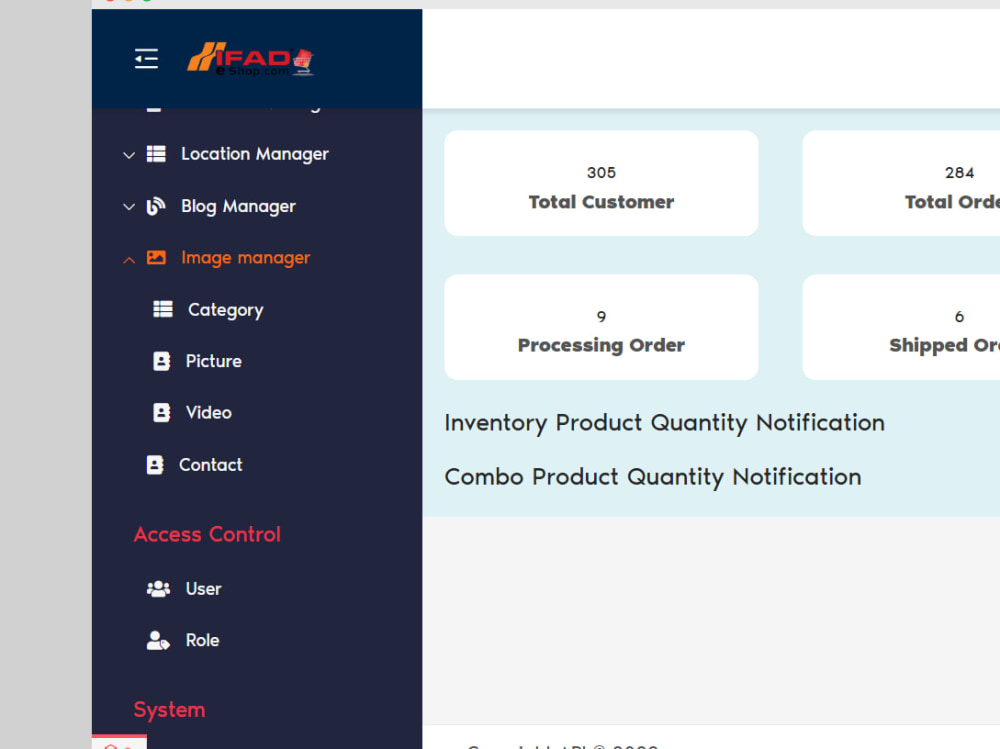This screenshot has width=1000, height=749.
Task: Click the Blog Manager blog icon
Action: point(156,206)
